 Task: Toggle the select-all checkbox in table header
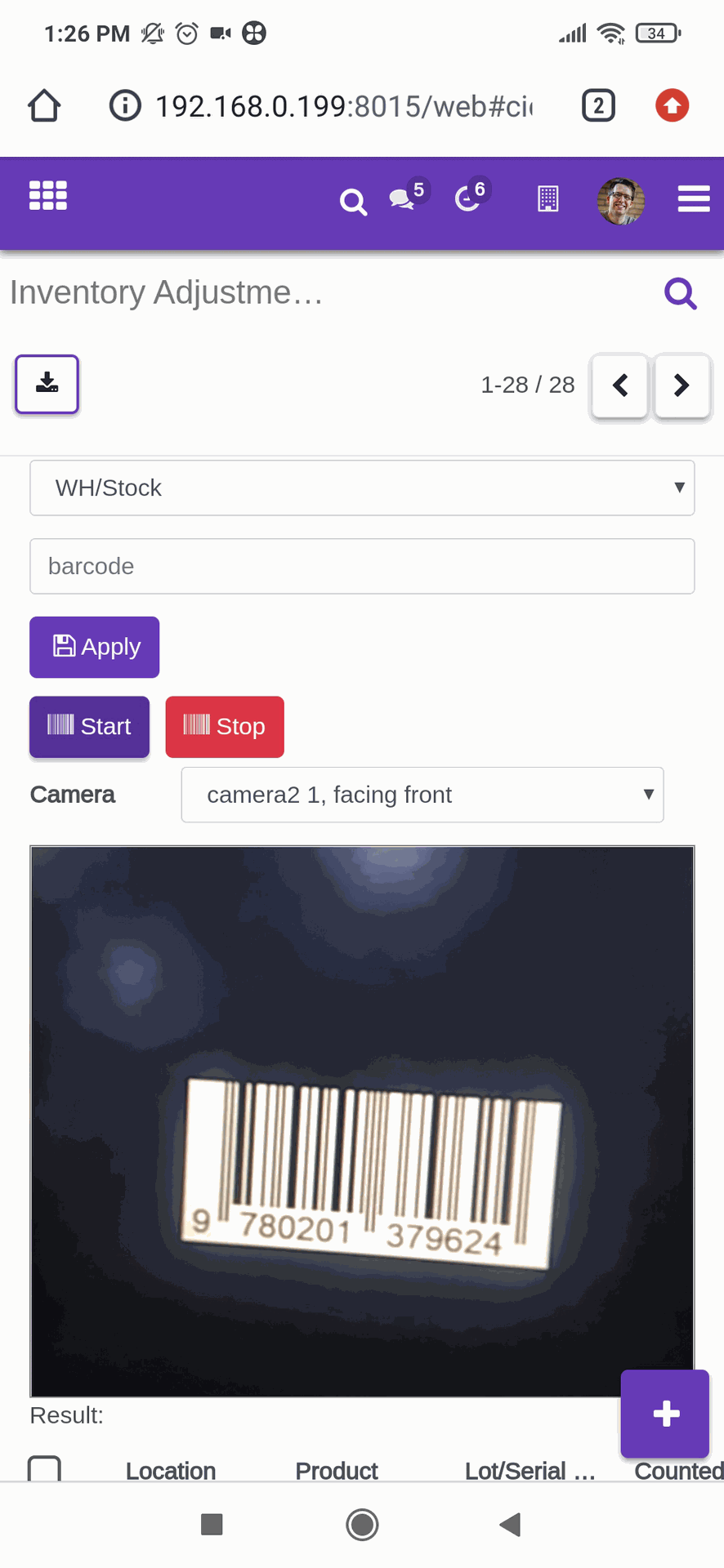tap(44, 1469)
